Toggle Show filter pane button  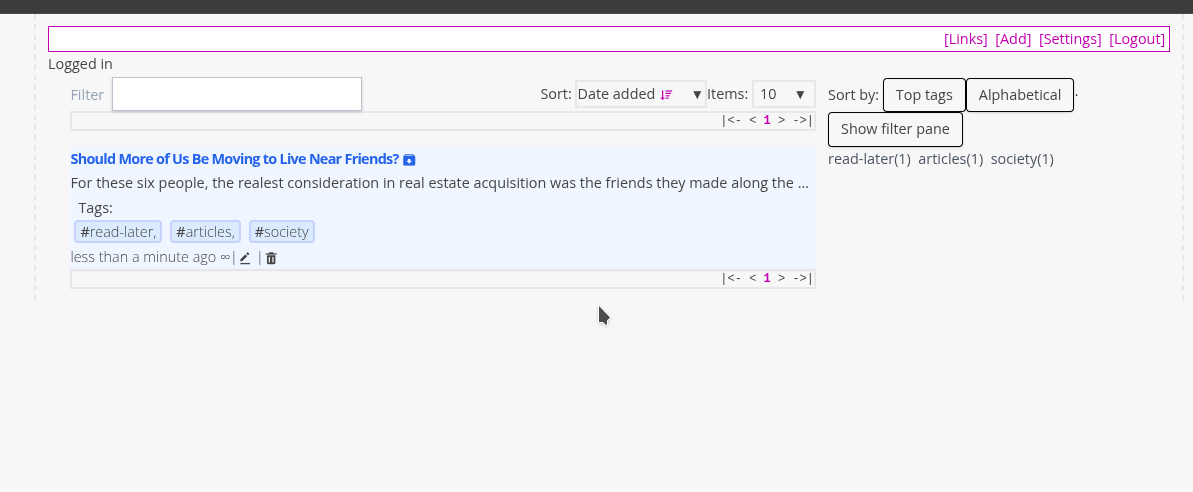(x=895, y=129)
